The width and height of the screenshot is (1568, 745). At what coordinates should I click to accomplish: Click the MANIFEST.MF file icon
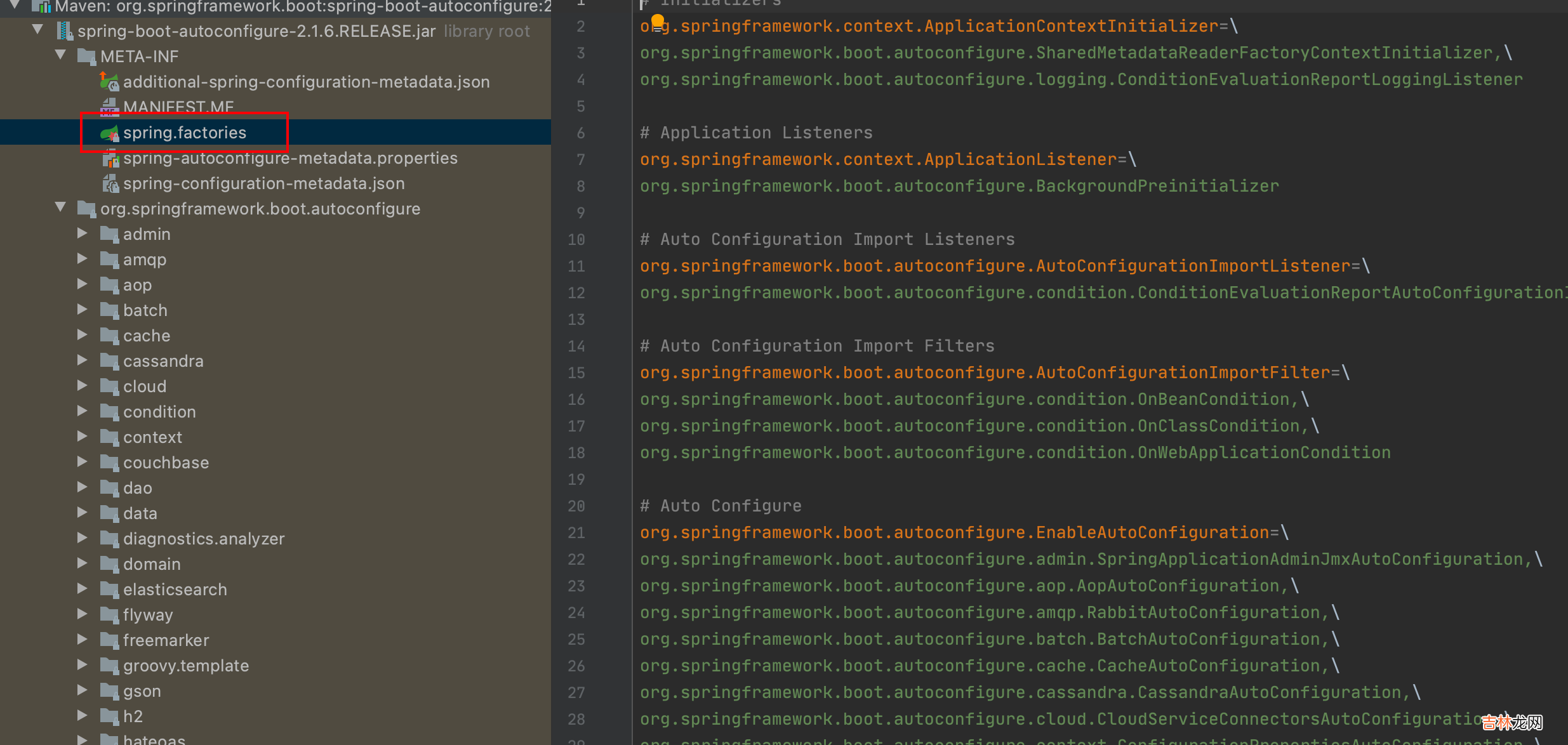tap(109, 107)
